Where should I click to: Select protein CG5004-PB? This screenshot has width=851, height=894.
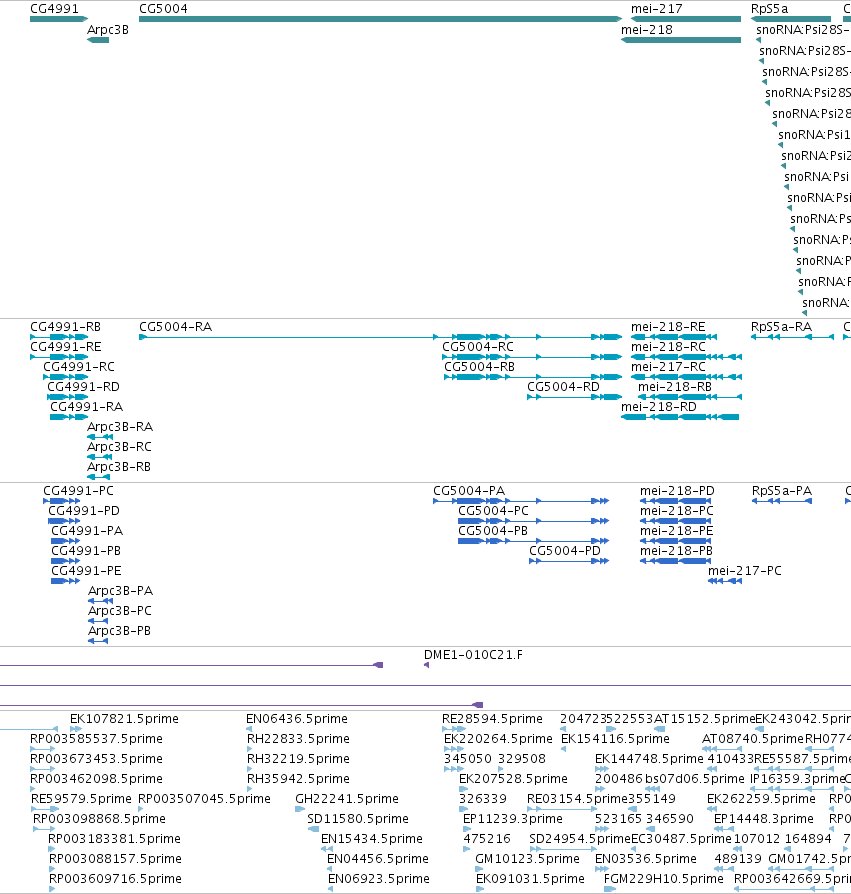click(x=492, y=531)
